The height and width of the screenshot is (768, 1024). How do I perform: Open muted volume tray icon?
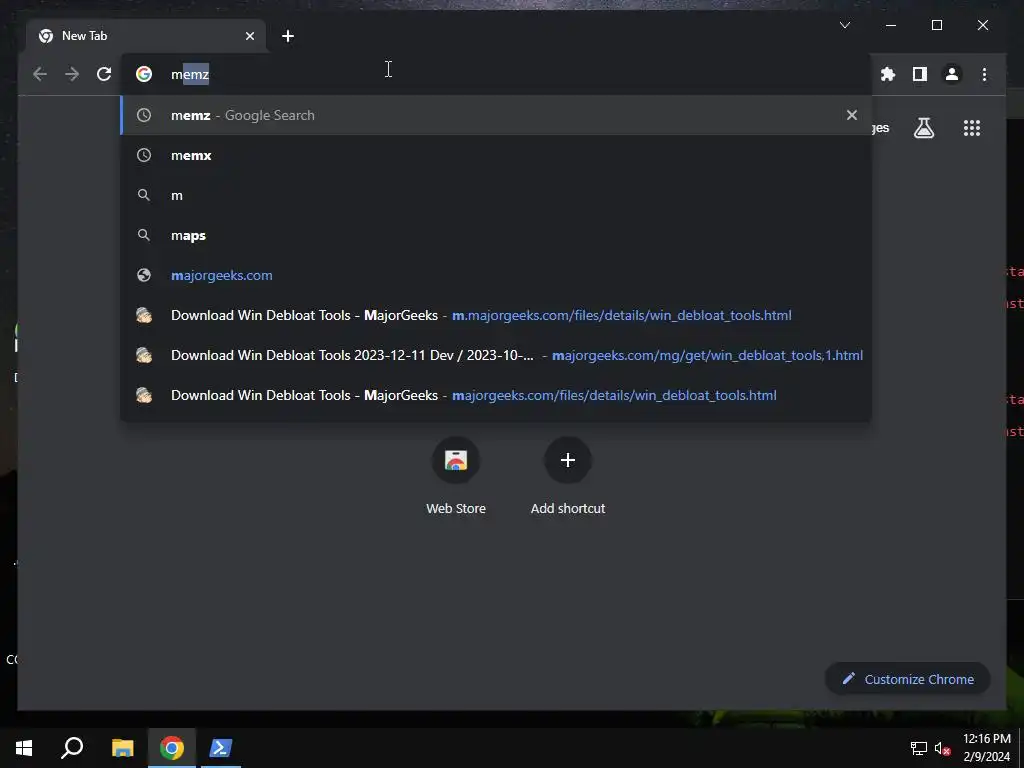[942, 748]
